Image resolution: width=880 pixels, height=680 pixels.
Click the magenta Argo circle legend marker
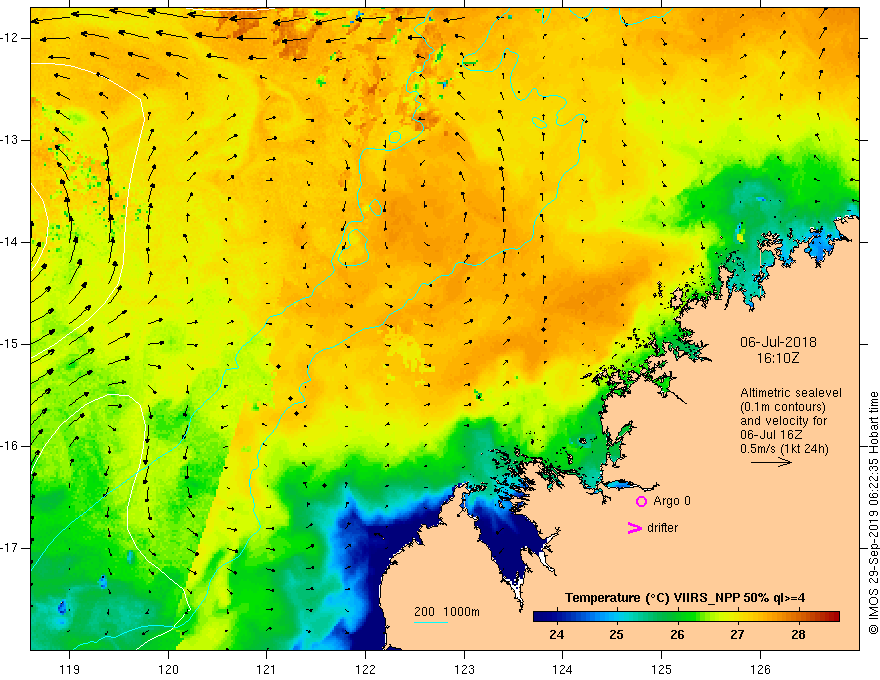pyautogui.click(x=641, y=501)
